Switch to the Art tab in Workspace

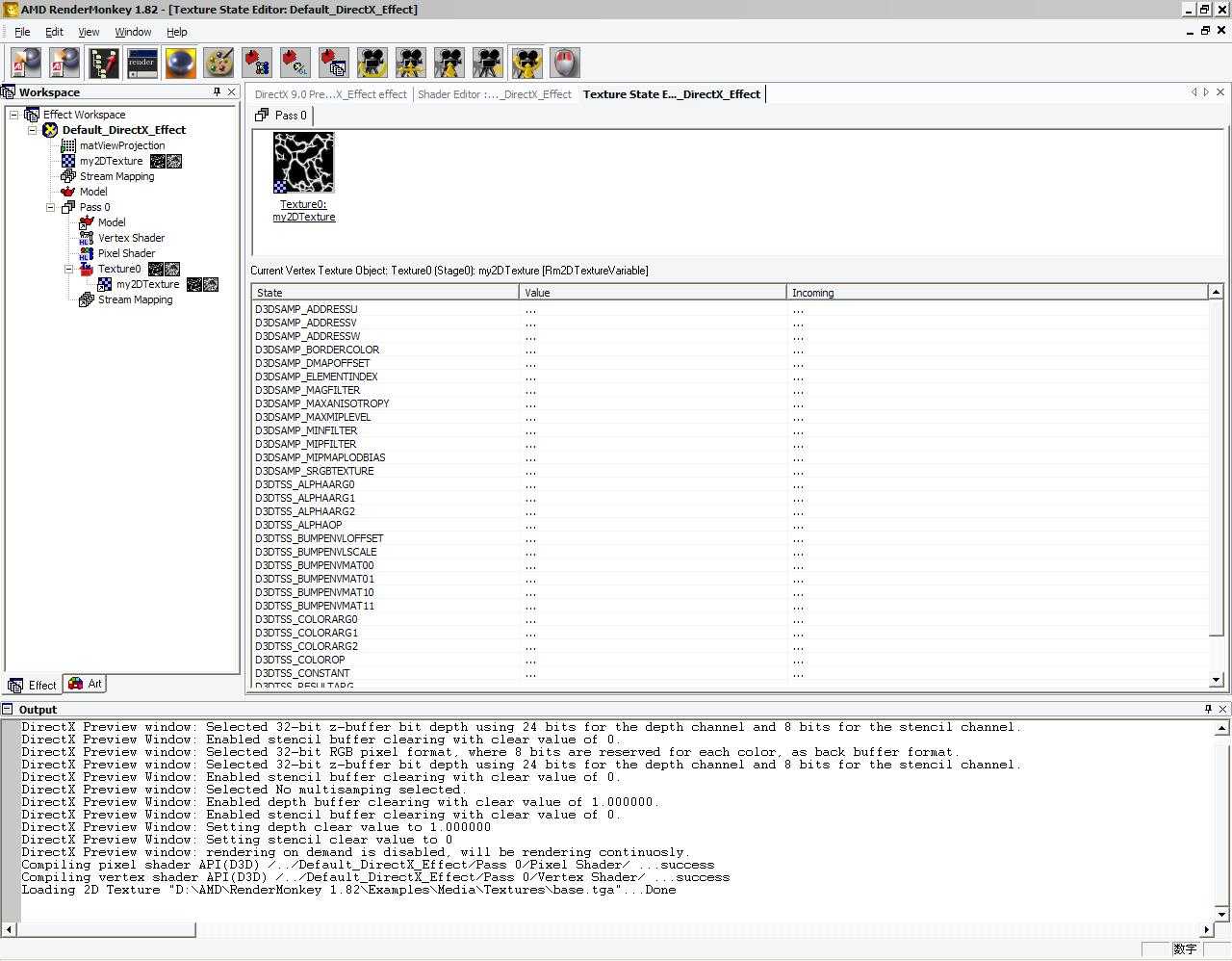point(86,684)
